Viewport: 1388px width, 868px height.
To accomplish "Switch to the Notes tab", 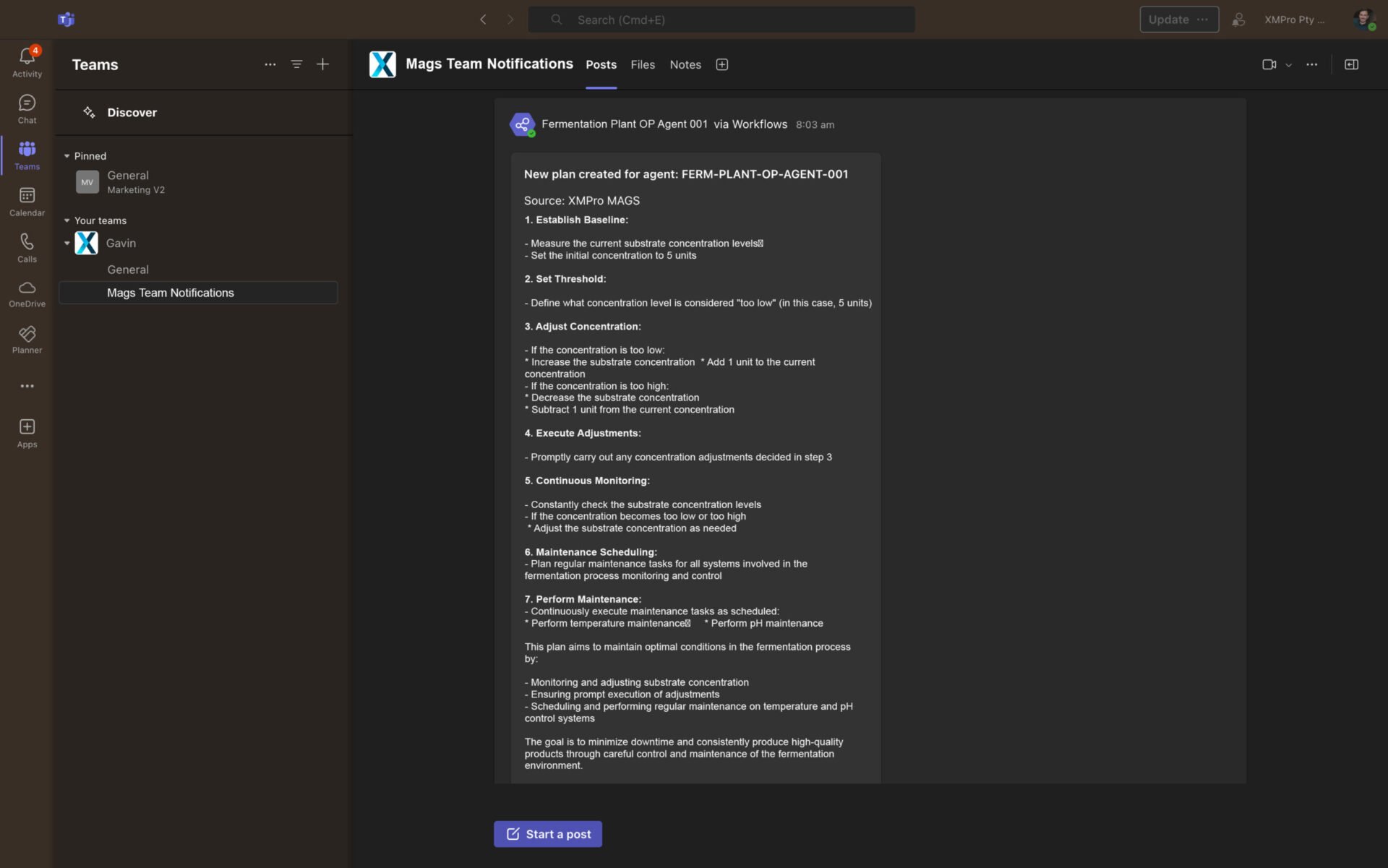I will (x=685, y=64).
